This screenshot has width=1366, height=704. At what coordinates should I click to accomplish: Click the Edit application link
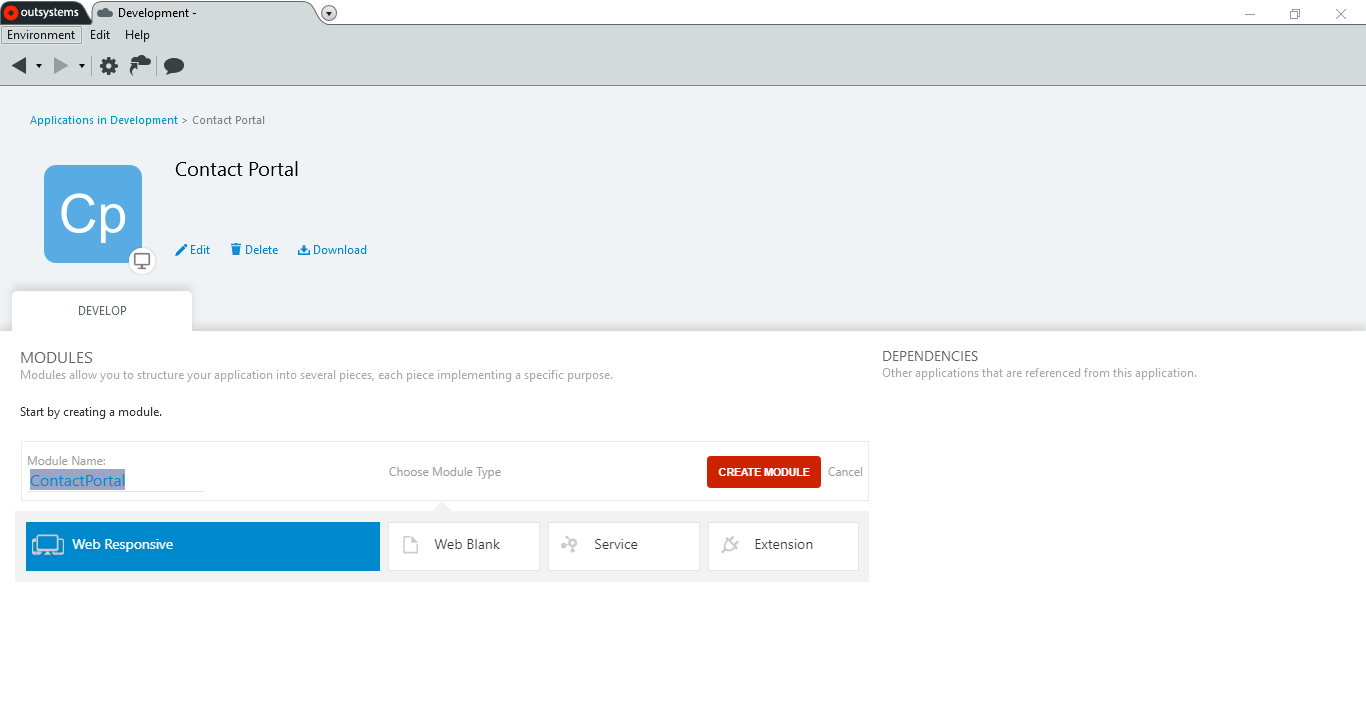(x=193, y=250)
